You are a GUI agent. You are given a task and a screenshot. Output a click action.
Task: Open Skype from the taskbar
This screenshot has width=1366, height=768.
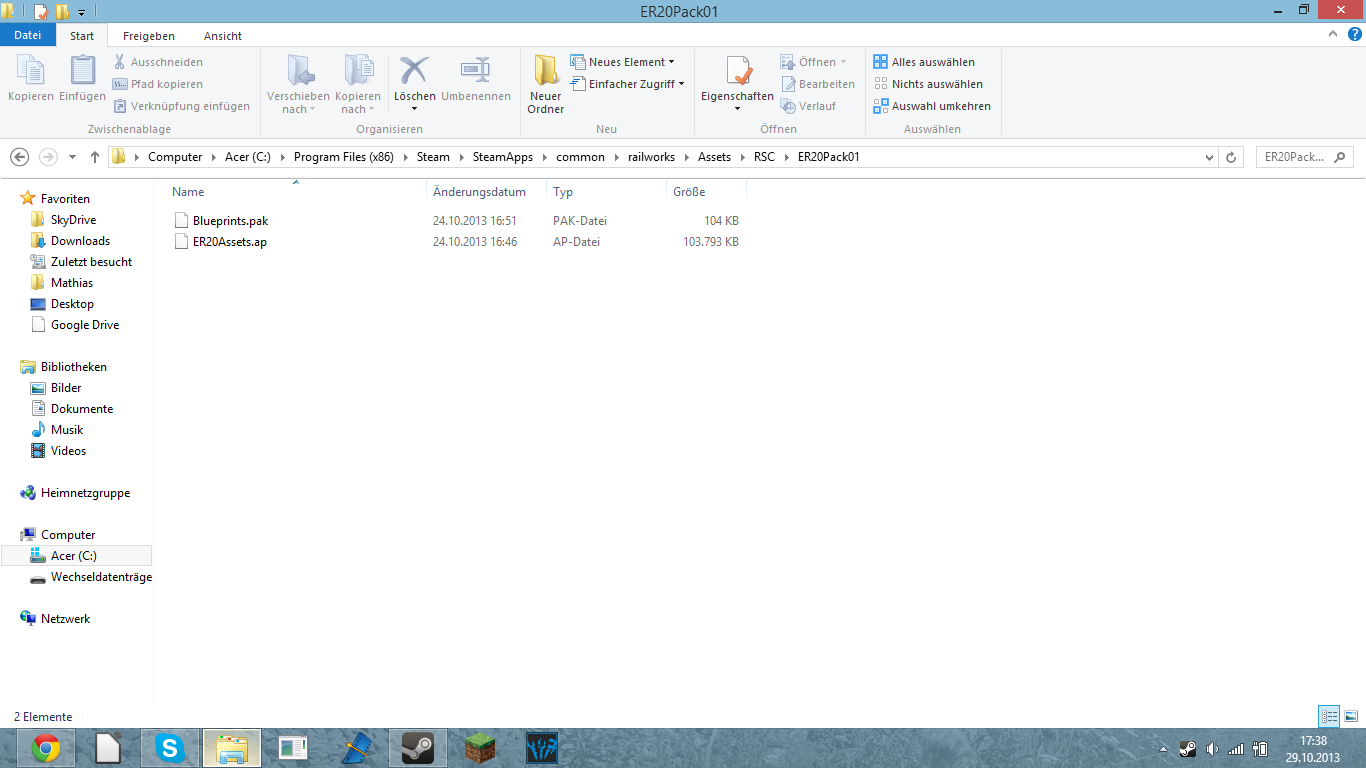coord(170,748)
